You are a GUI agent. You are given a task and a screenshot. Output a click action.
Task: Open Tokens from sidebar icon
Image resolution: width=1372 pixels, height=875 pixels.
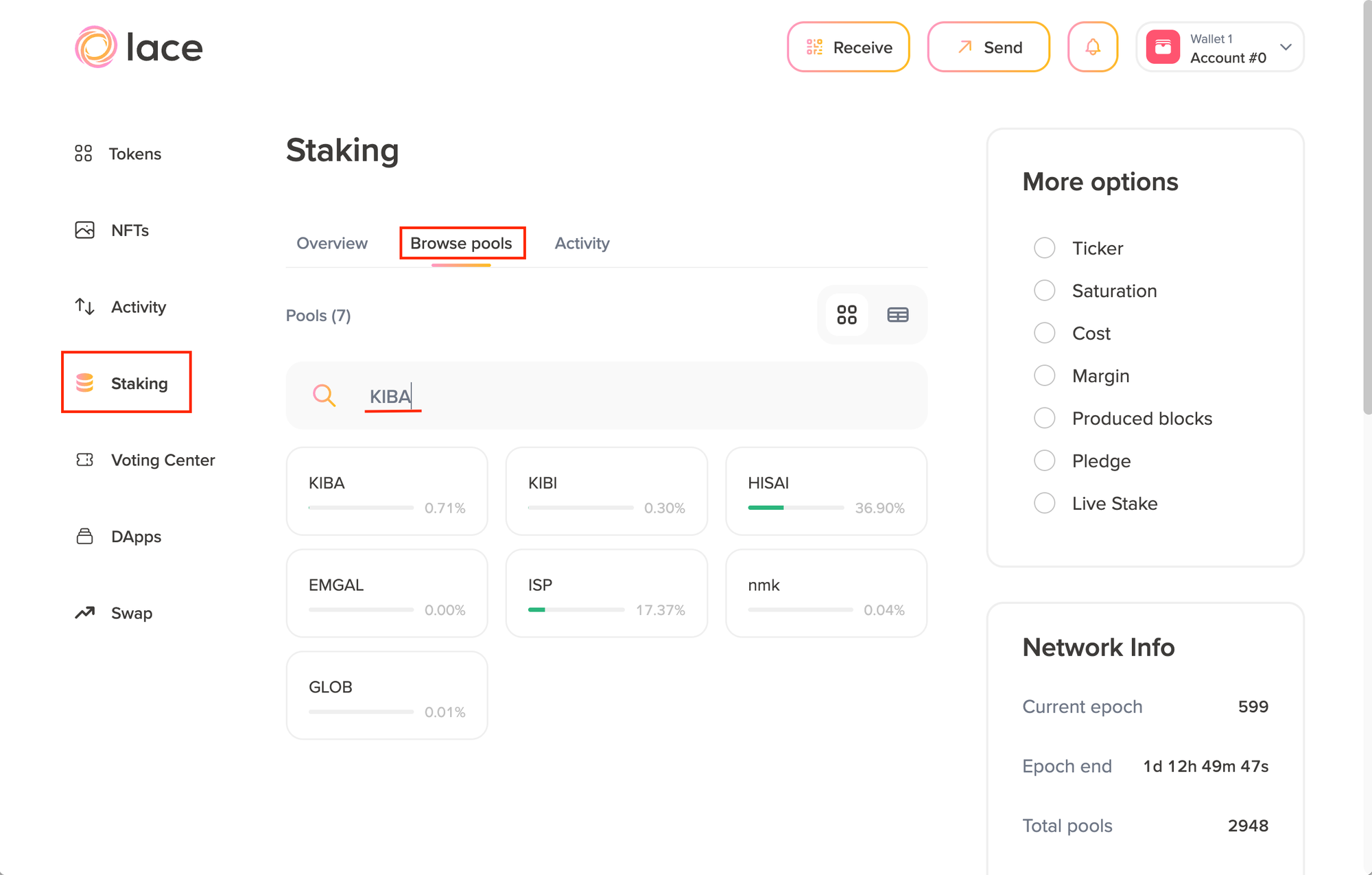click(84, 153)
